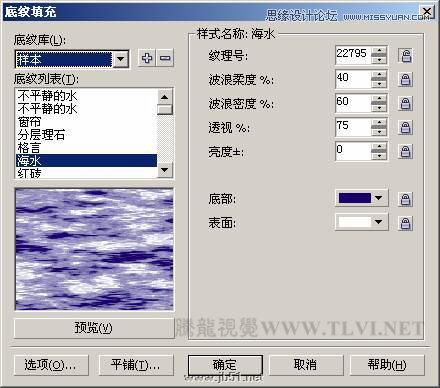The image size is (440, 388).
Task: Click the minus icon to delete texture
Action: 165,58
